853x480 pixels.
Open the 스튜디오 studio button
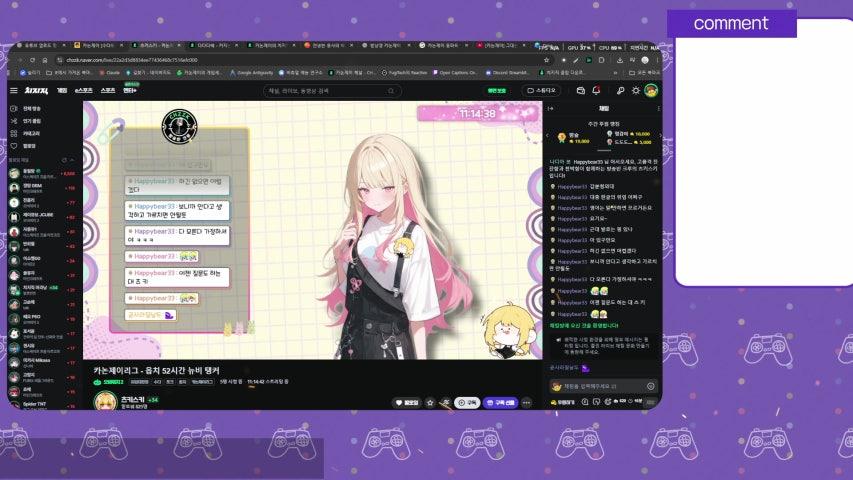[541, 91]
